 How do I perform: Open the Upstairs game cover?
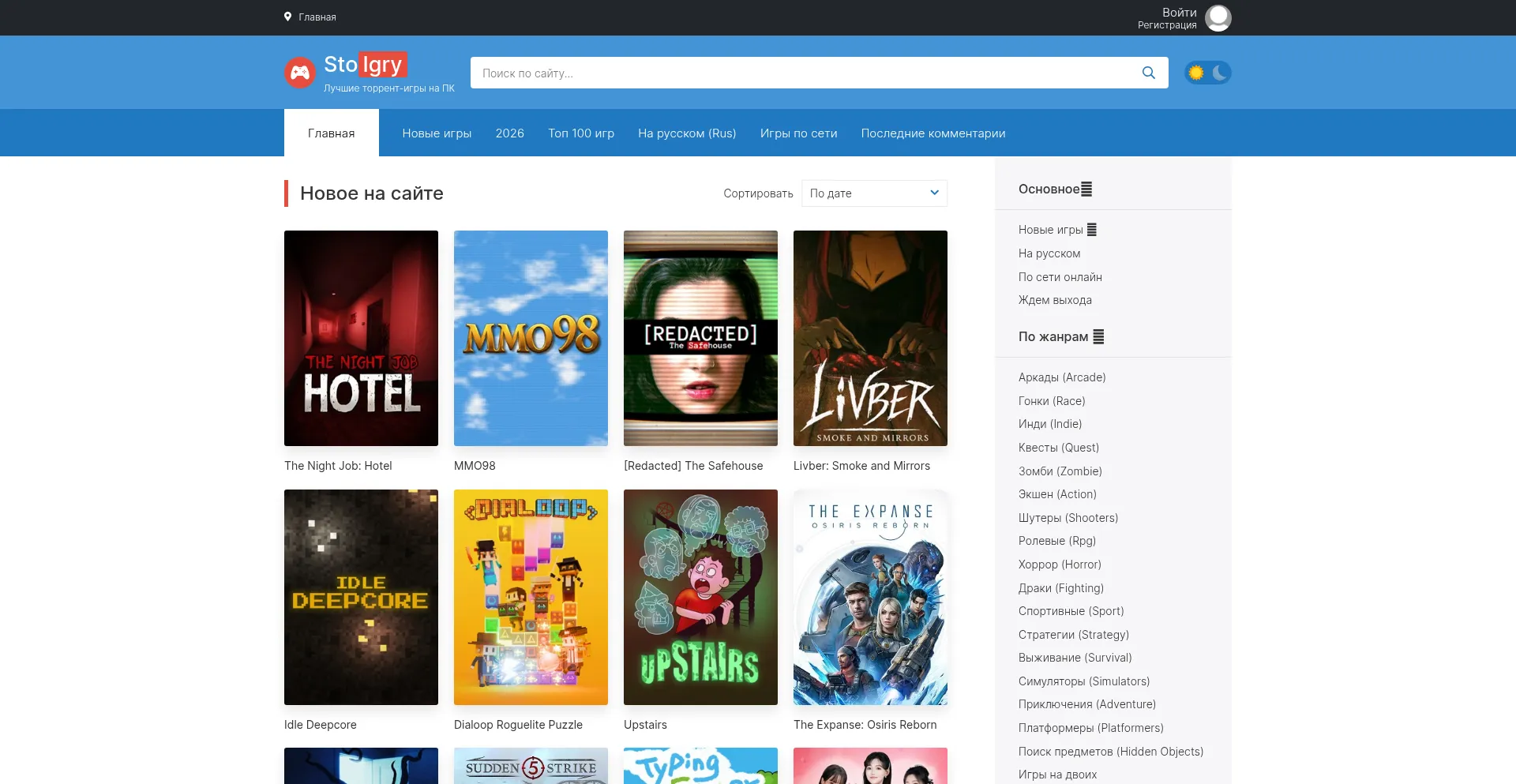point(700,597)
